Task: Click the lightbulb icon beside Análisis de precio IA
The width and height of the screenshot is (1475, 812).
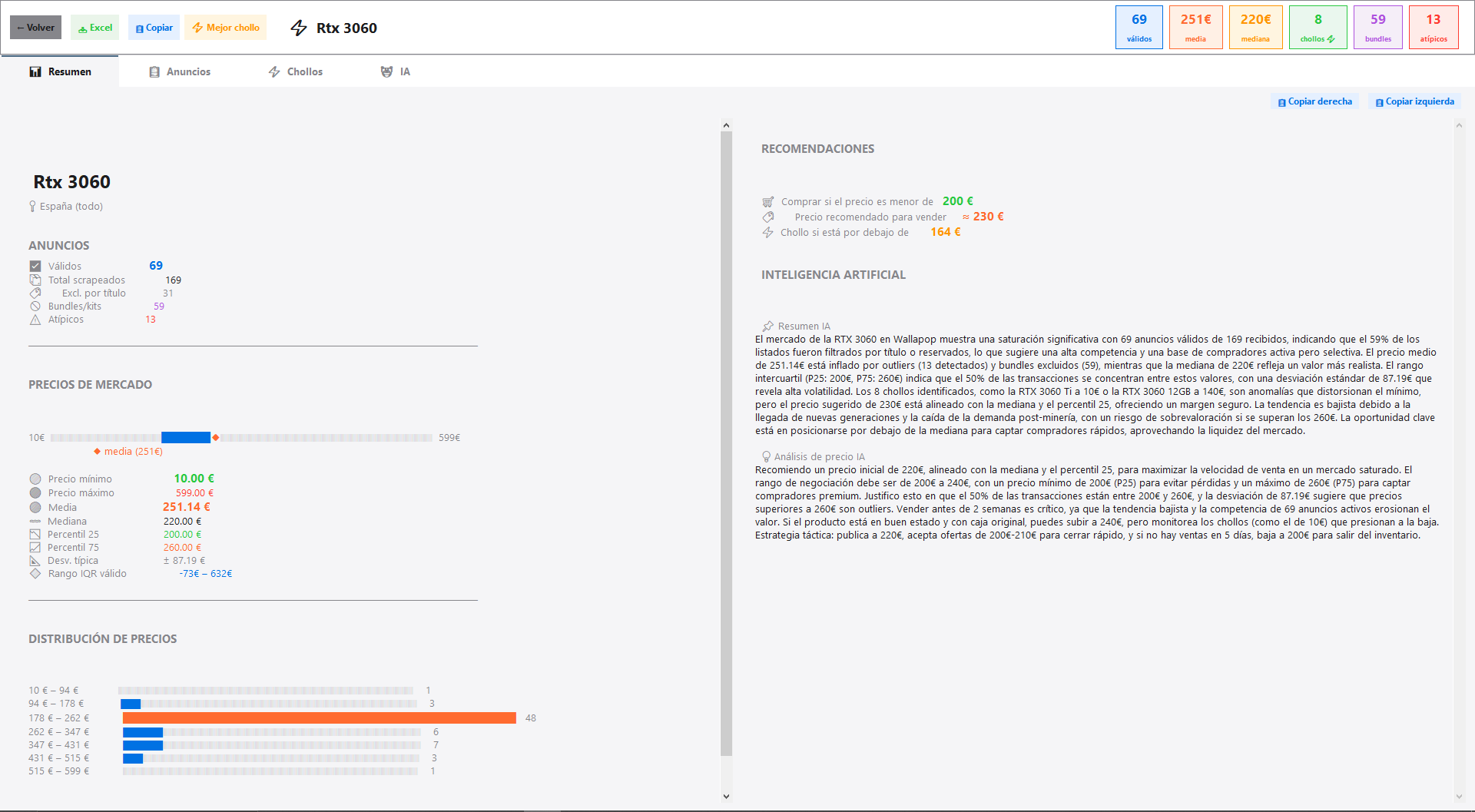Action: 766,456
